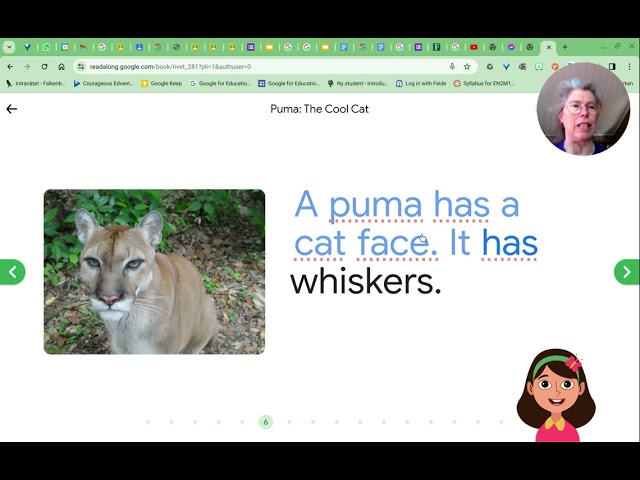The image size is (640, 480).
Task: Open the browser home page
Action: (61, 67)
